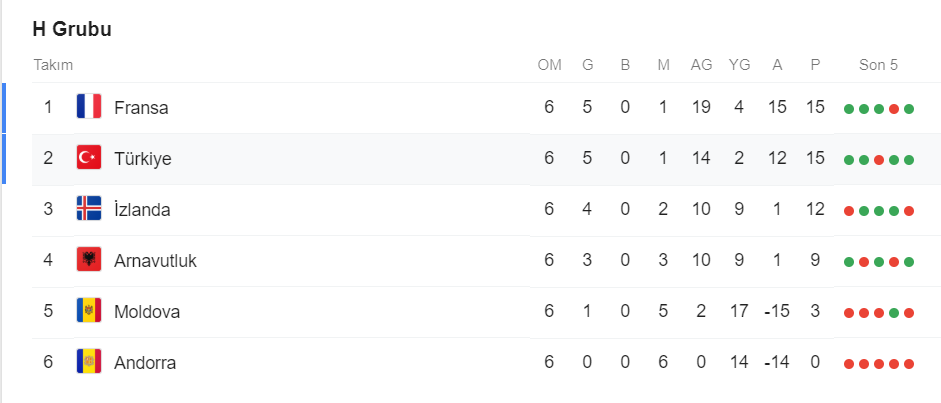Open the Andorra team name
Viewport: 941px width, 403px height.
[x=145, y=362]
